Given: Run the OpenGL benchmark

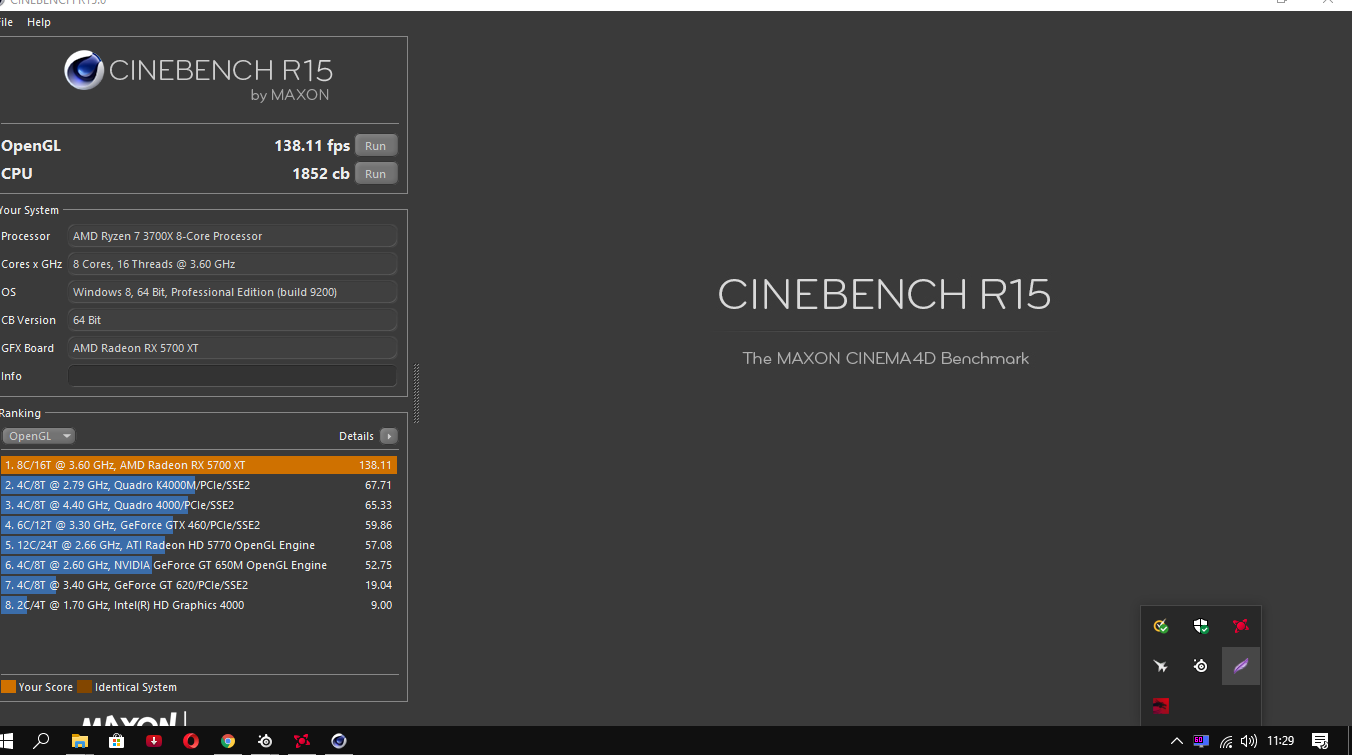Looking at the screenshot, I should pos(375,146).
